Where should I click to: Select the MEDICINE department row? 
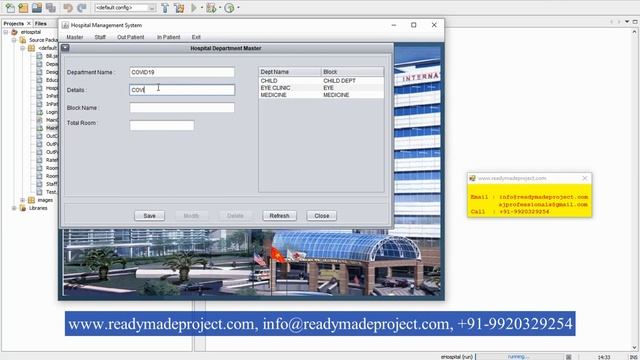pyautogui.click(x=321, y=95)
